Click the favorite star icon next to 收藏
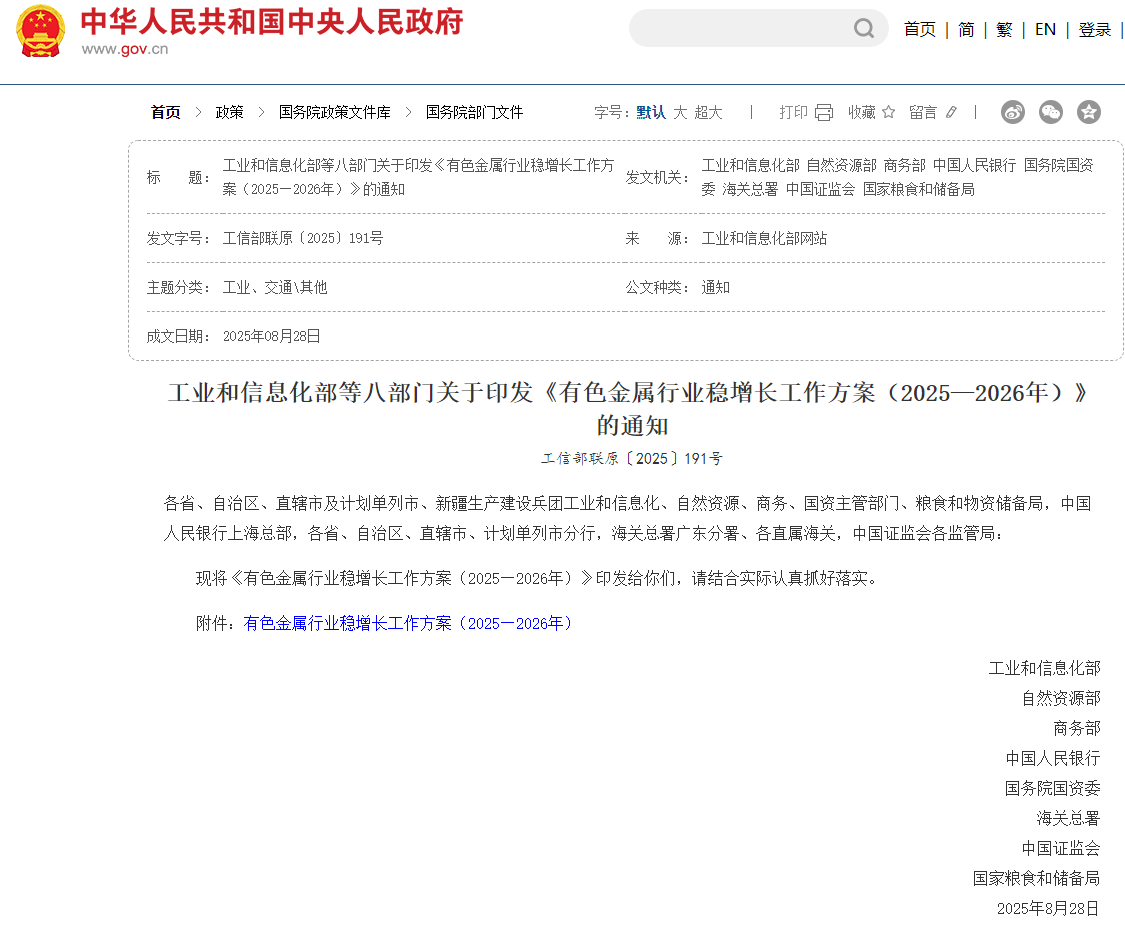This screenshot has height=932, width=1125. tap(888, 112)
